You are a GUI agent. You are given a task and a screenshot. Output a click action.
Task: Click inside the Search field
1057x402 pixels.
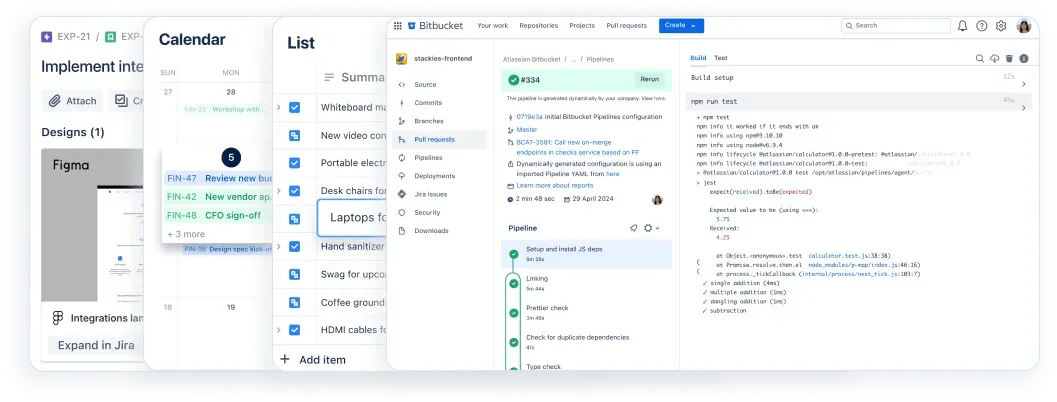click(896, 26)
